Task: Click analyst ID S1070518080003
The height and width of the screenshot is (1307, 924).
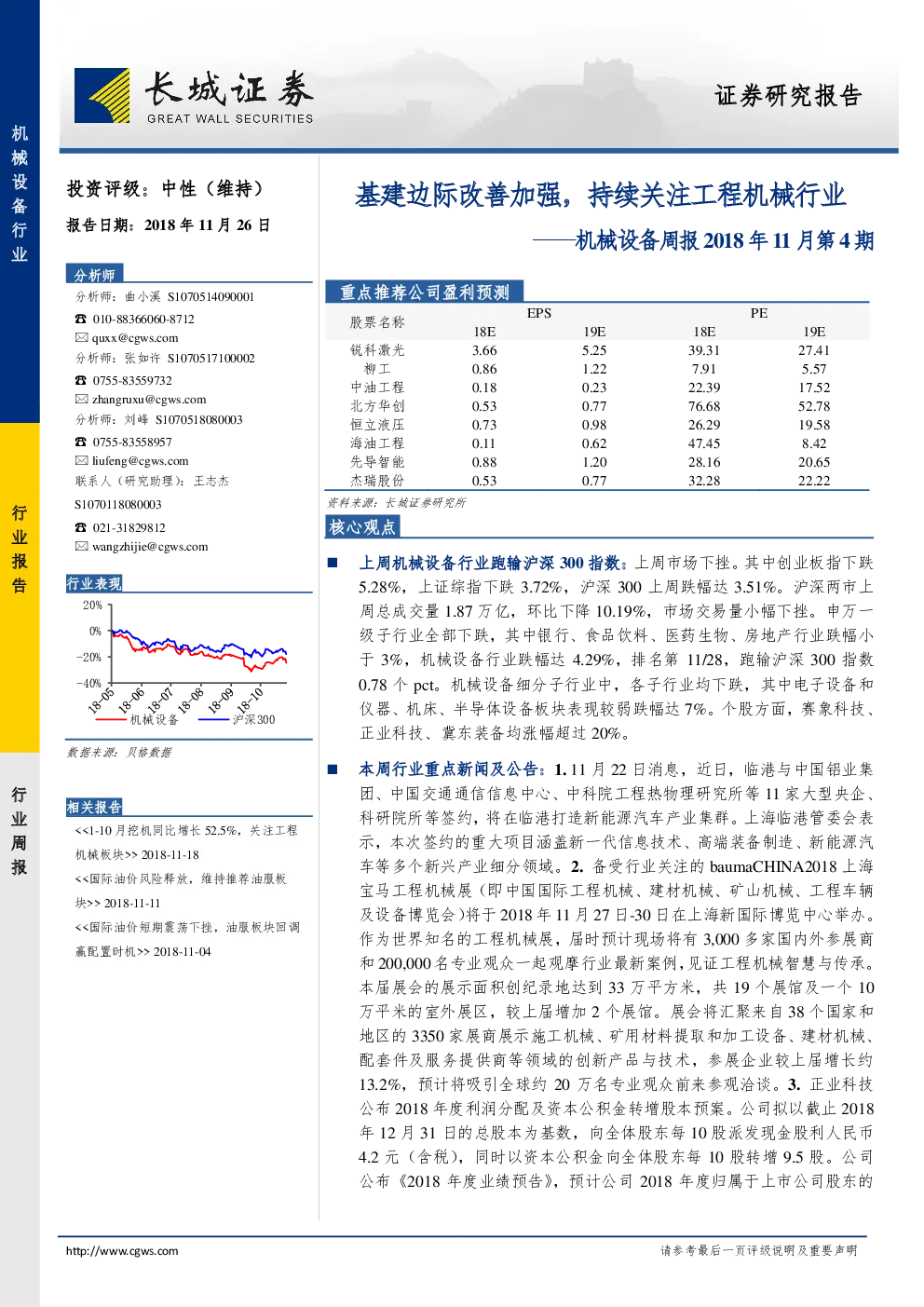Action: coord(198,419)
